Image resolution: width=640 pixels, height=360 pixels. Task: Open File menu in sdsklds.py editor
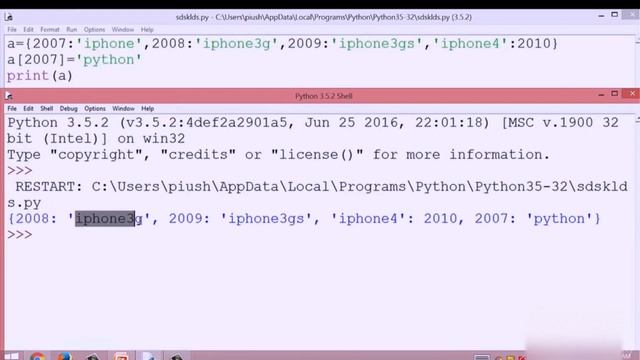(x=12, y=30)
